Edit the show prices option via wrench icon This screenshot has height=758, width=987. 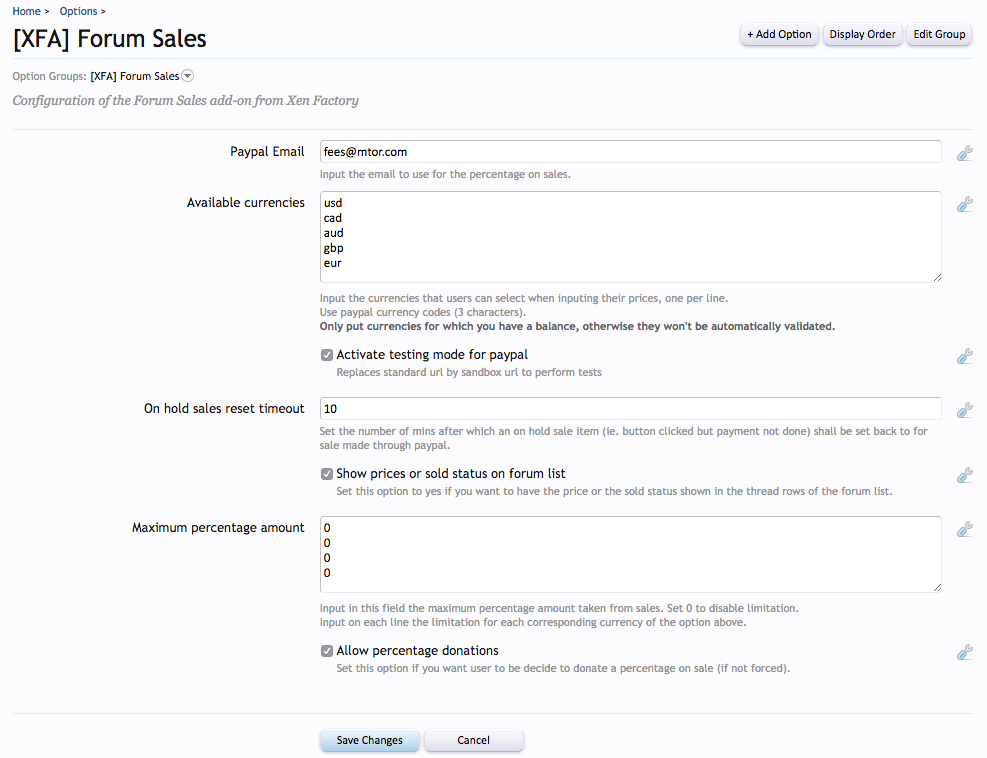tap(965, 475)
